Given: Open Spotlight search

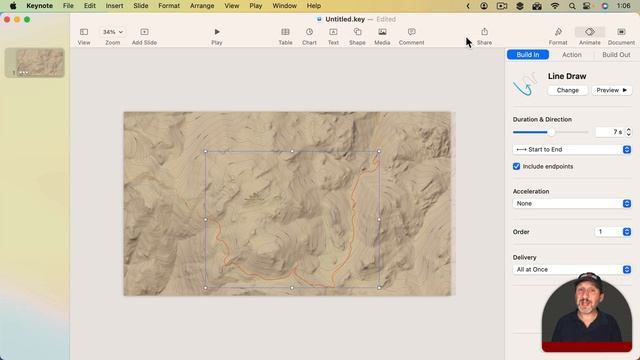Looking at the screenshot, I should click(572, 6).
